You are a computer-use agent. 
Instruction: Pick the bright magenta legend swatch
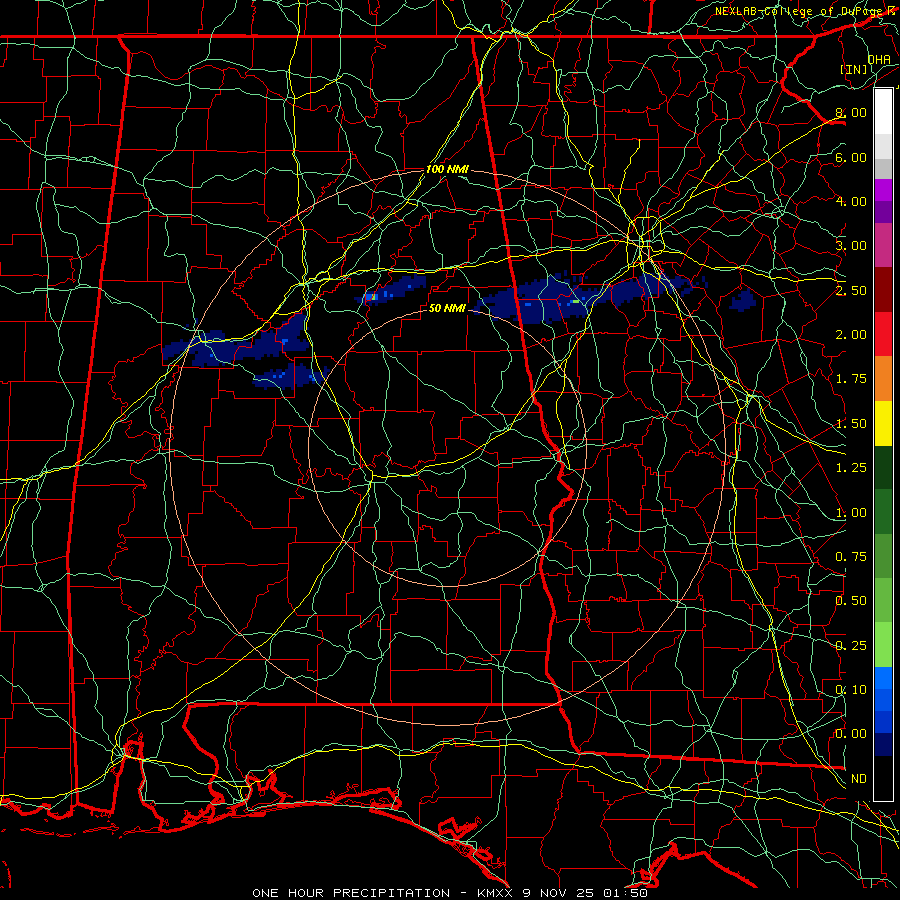pos(883,190)
